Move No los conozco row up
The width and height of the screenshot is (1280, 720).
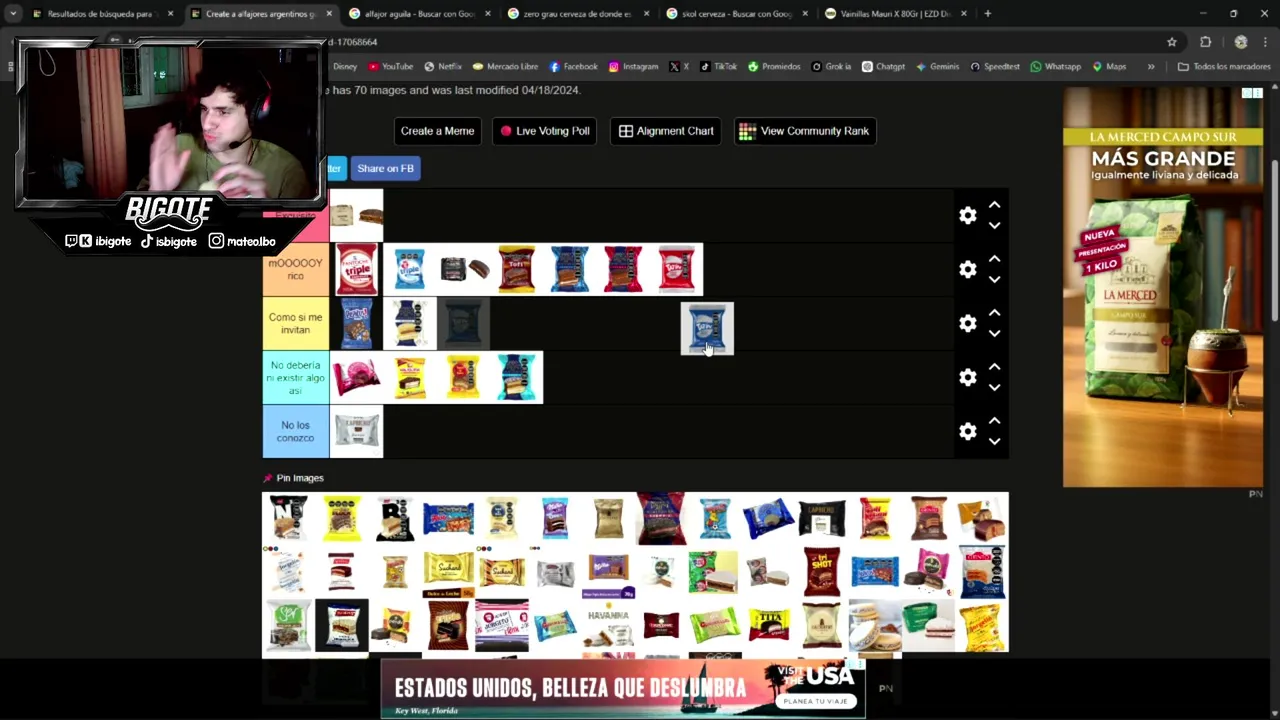click(994, 421)
